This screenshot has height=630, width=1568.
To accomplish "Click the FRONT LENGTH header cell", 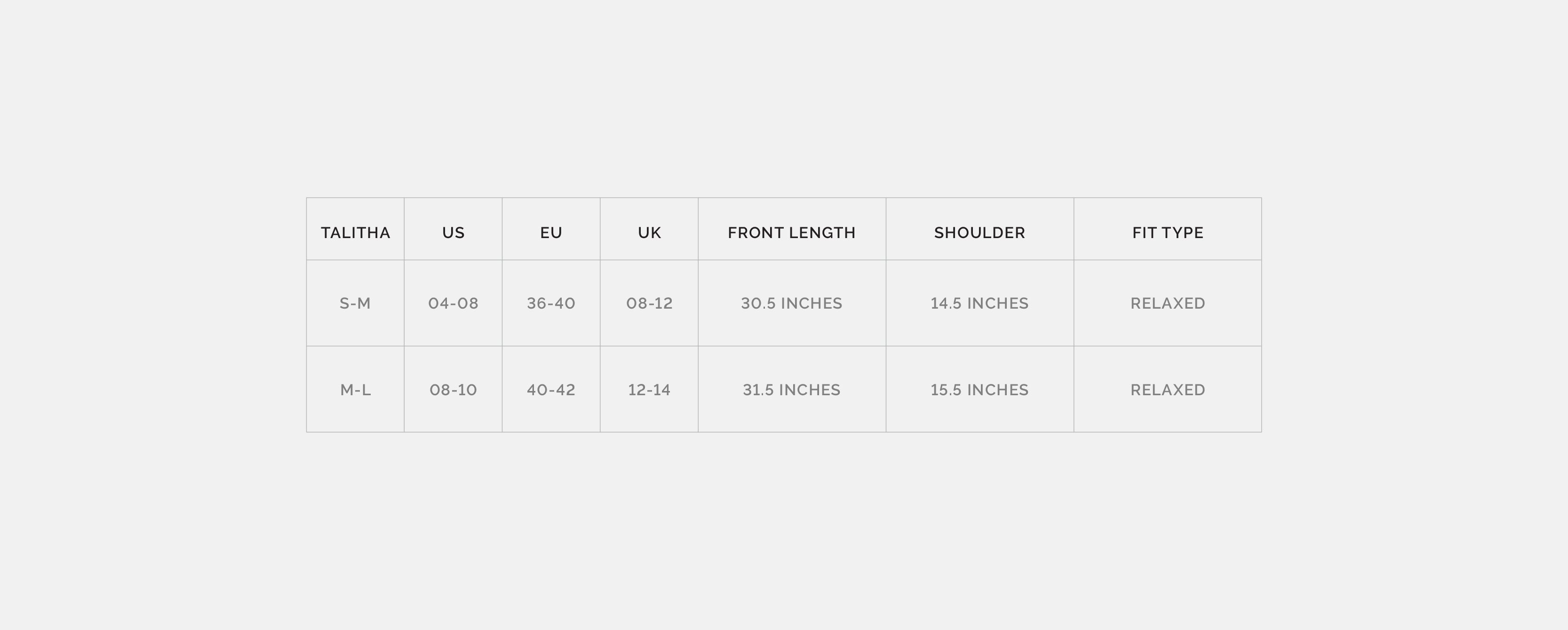I will pos(791,232).
